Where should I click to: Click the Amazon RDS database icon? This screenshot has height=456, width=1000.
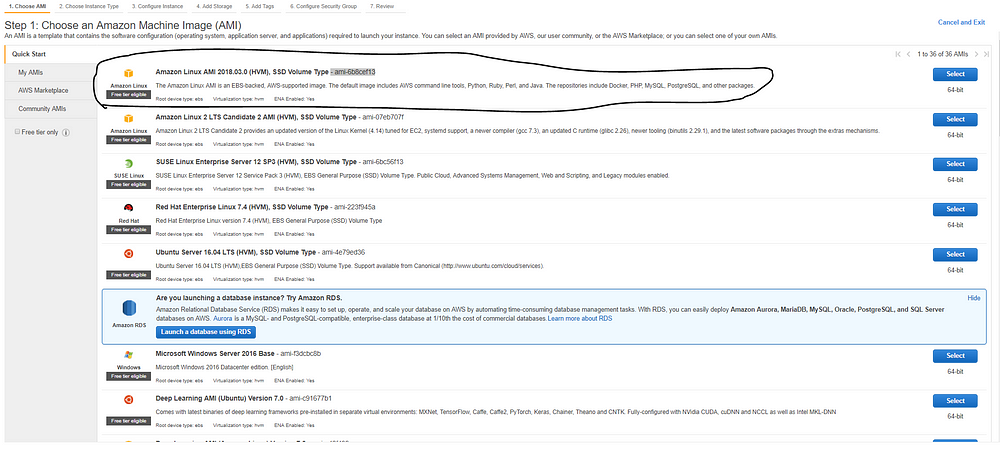pyautogui.click(x=129, y=309)
